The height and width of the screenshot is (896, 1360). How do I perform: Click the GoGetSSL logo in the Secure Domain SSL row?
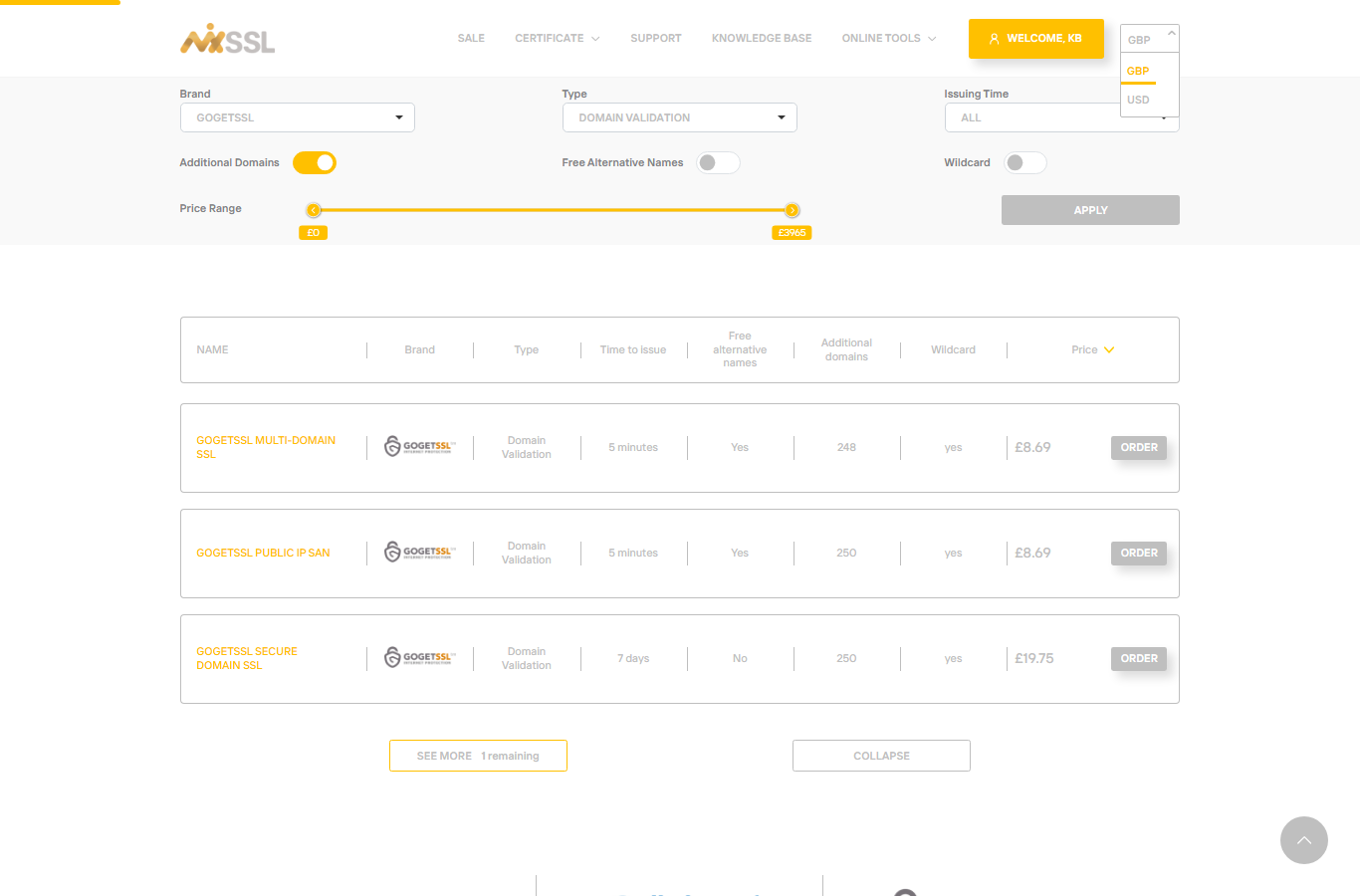tap(419, 658)
